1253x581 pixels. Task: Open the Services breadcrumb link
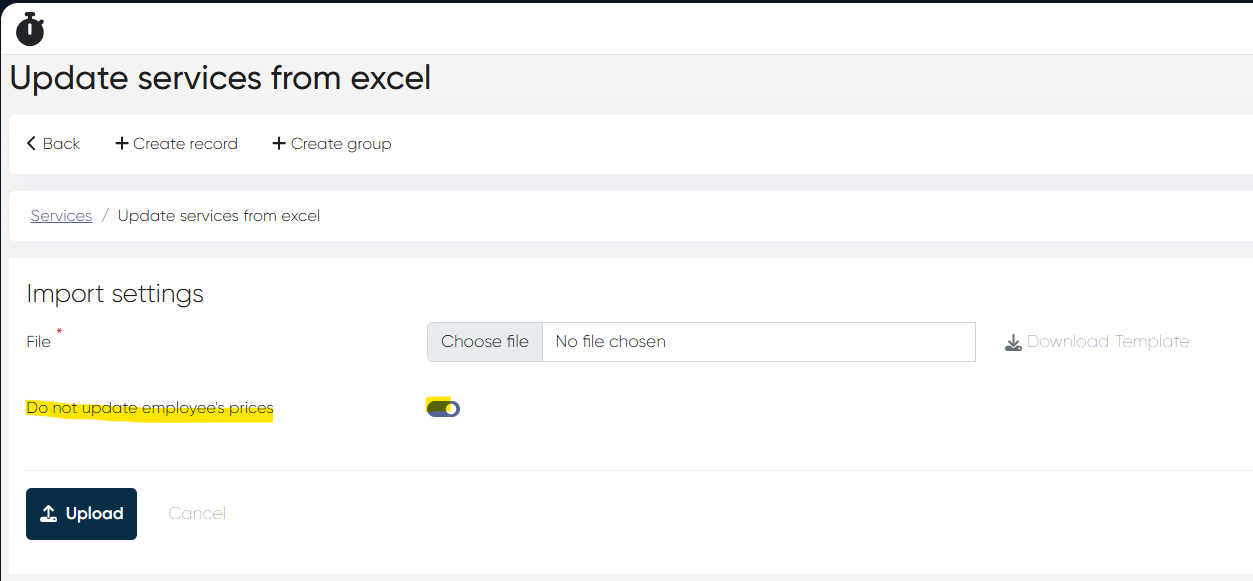(x=61, y=216)
